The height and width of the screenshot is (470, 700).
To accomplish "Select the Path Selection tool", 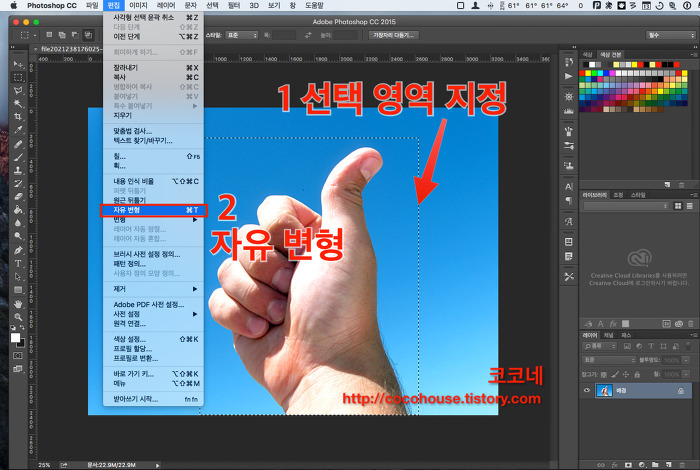I will point(18,276).
